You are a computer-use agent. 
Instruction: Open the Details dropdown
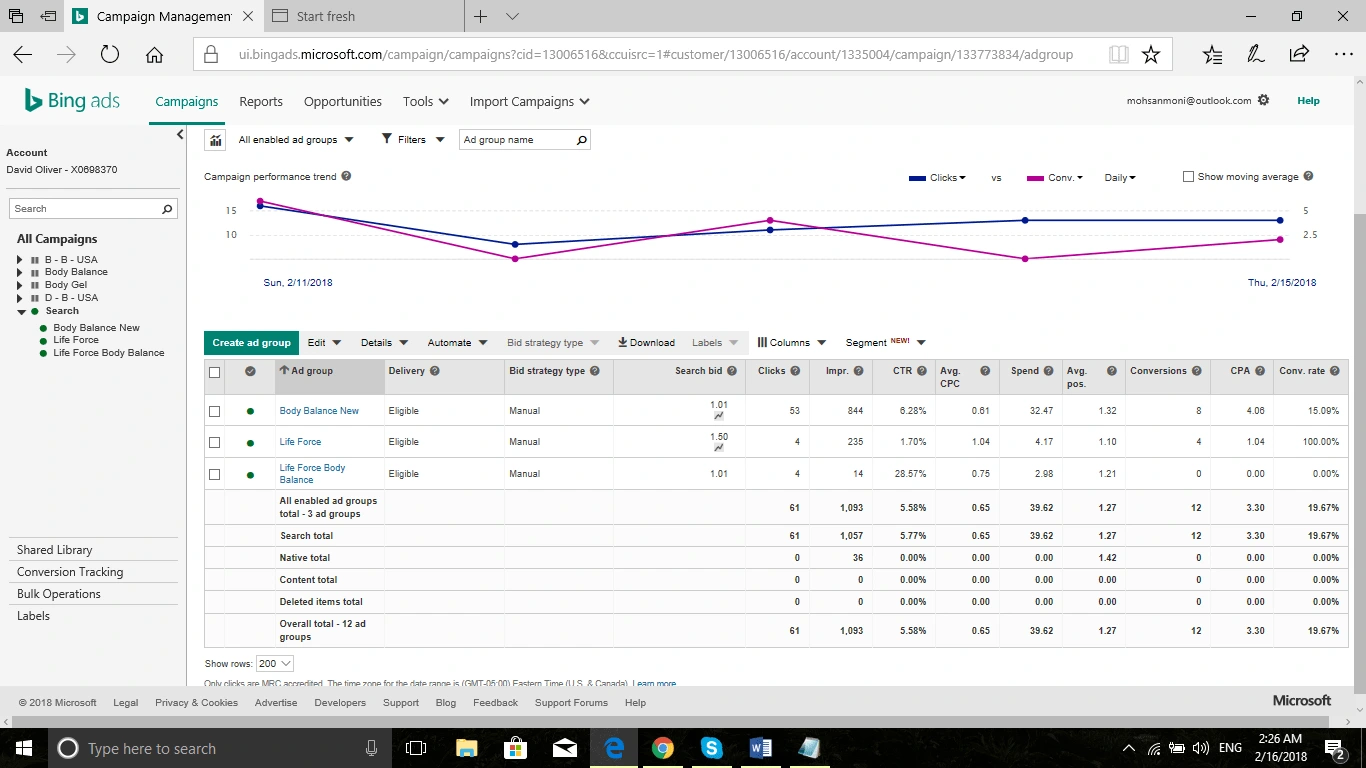(384, 342)
